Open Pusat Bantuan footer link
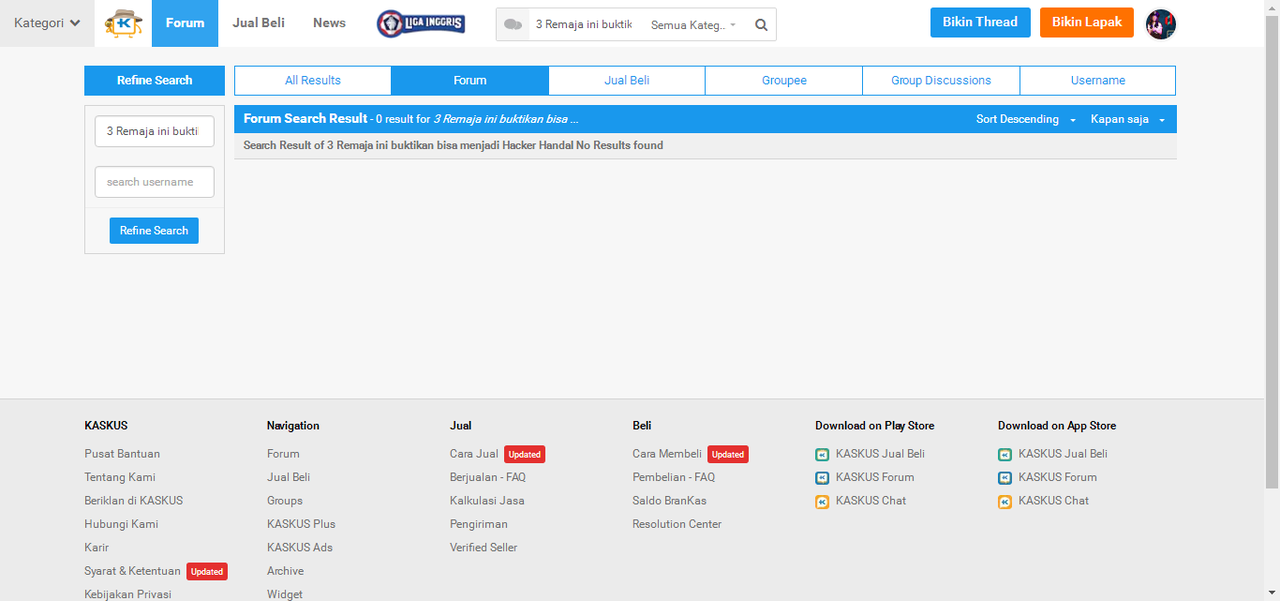 (122, 454)
